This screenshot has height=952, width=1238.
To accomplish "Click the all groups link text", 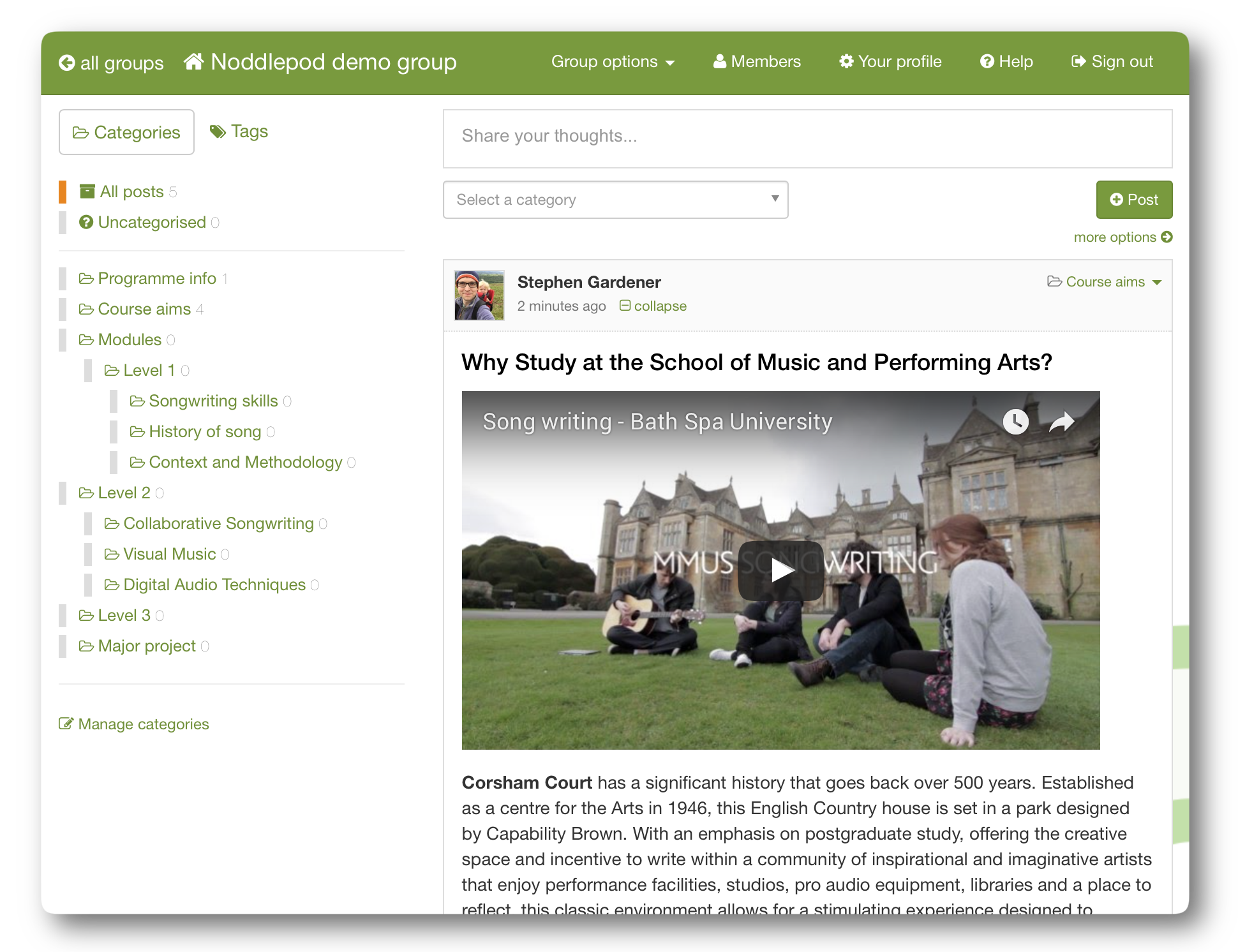I will 122,63.
